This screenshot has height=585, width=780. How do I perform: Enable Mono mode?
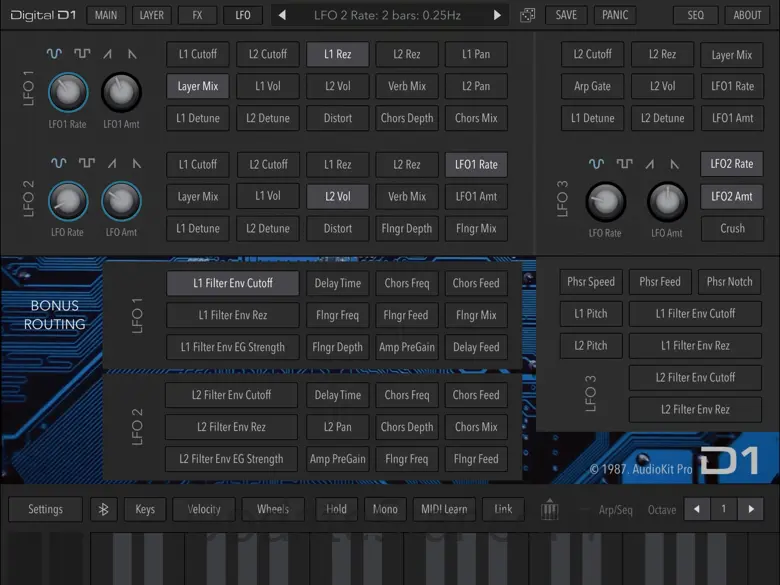385,509
